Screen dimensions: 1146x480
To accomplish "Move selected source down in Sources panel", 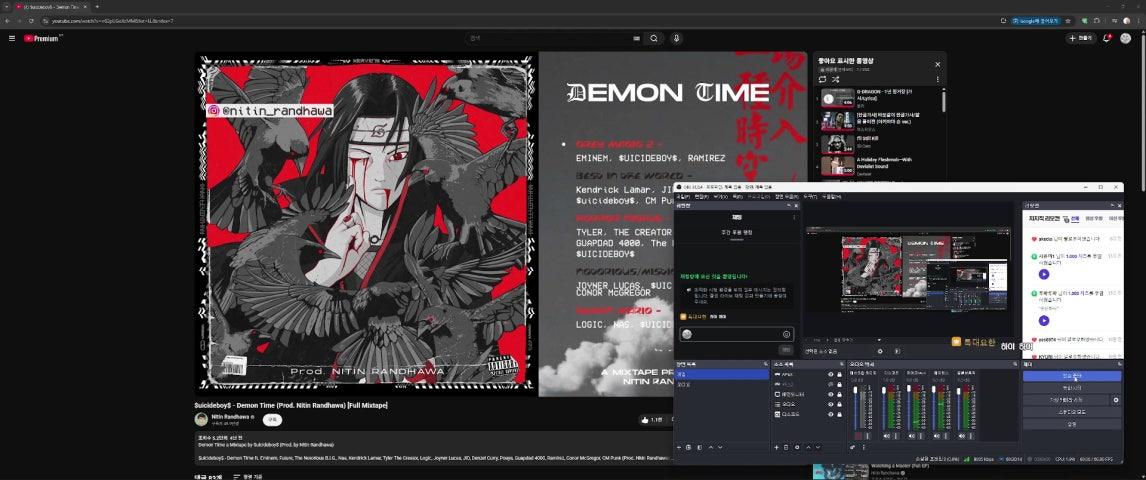I will [818, 447].
